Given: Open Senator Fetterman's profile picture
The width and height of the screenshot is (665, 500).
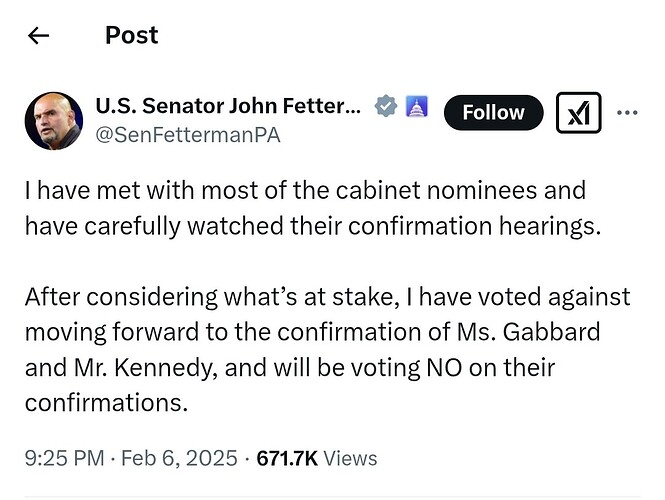Looking at the screenshot, I should tap(54, 121).
